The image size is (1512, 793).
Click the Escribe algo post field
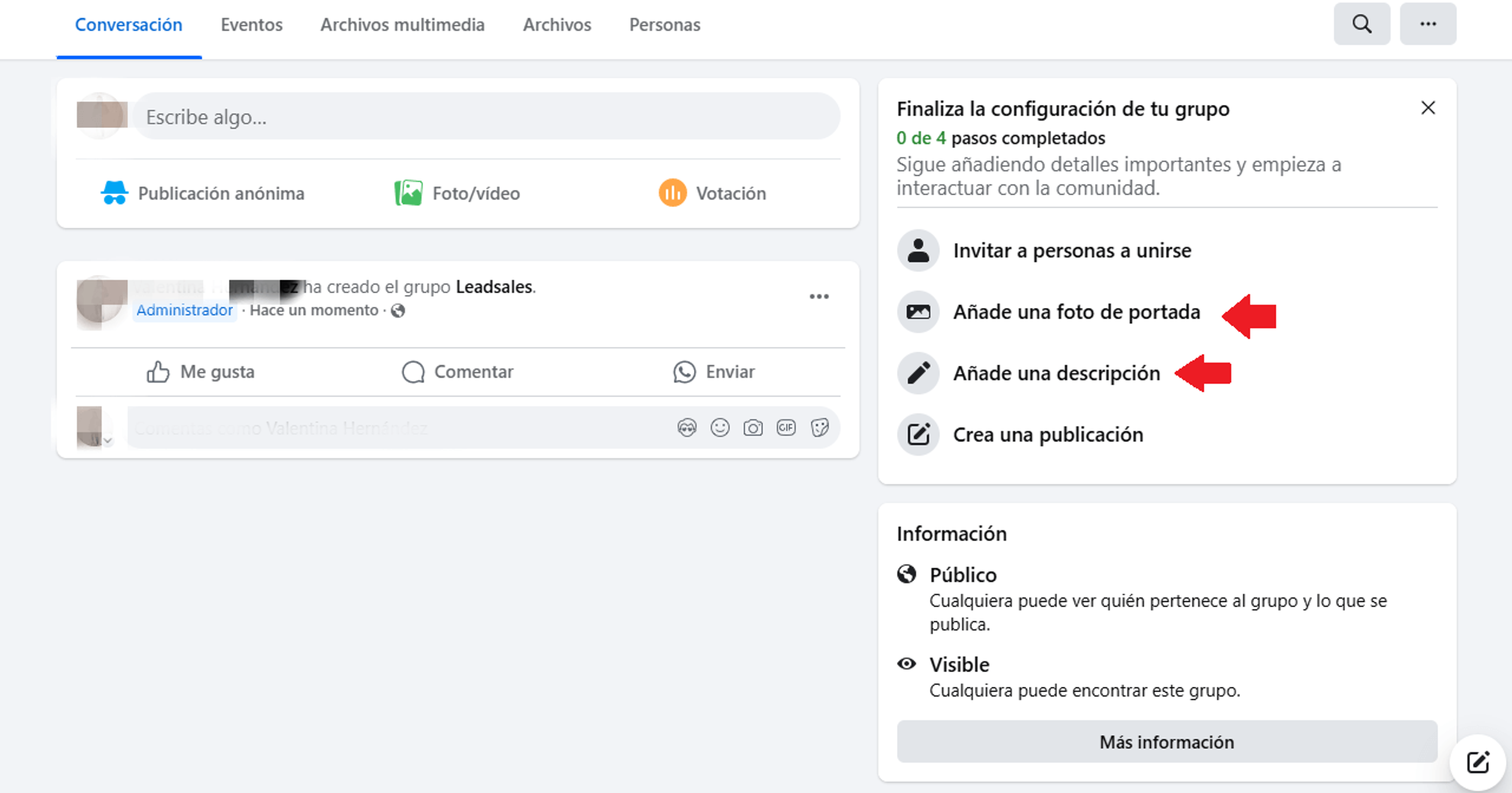pyautogui.click(x=486, y=117)
